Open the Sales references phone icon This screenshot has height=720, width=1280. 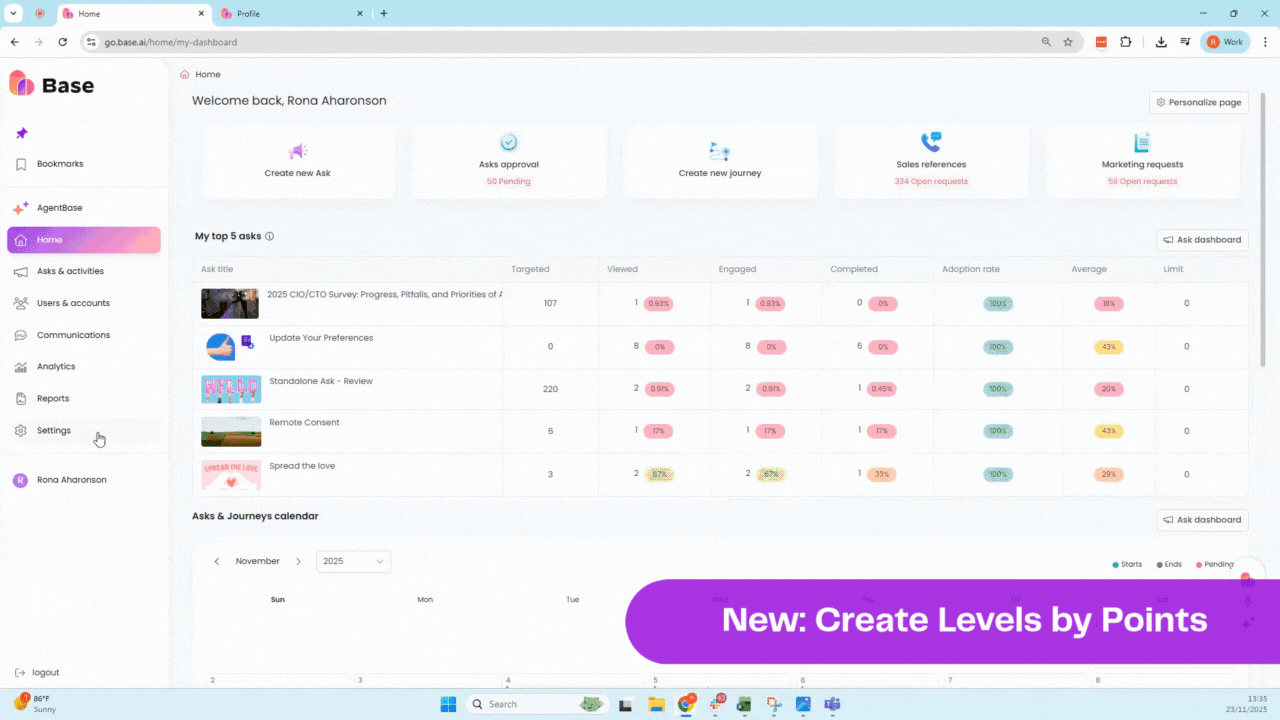click(x=931, y=142)
